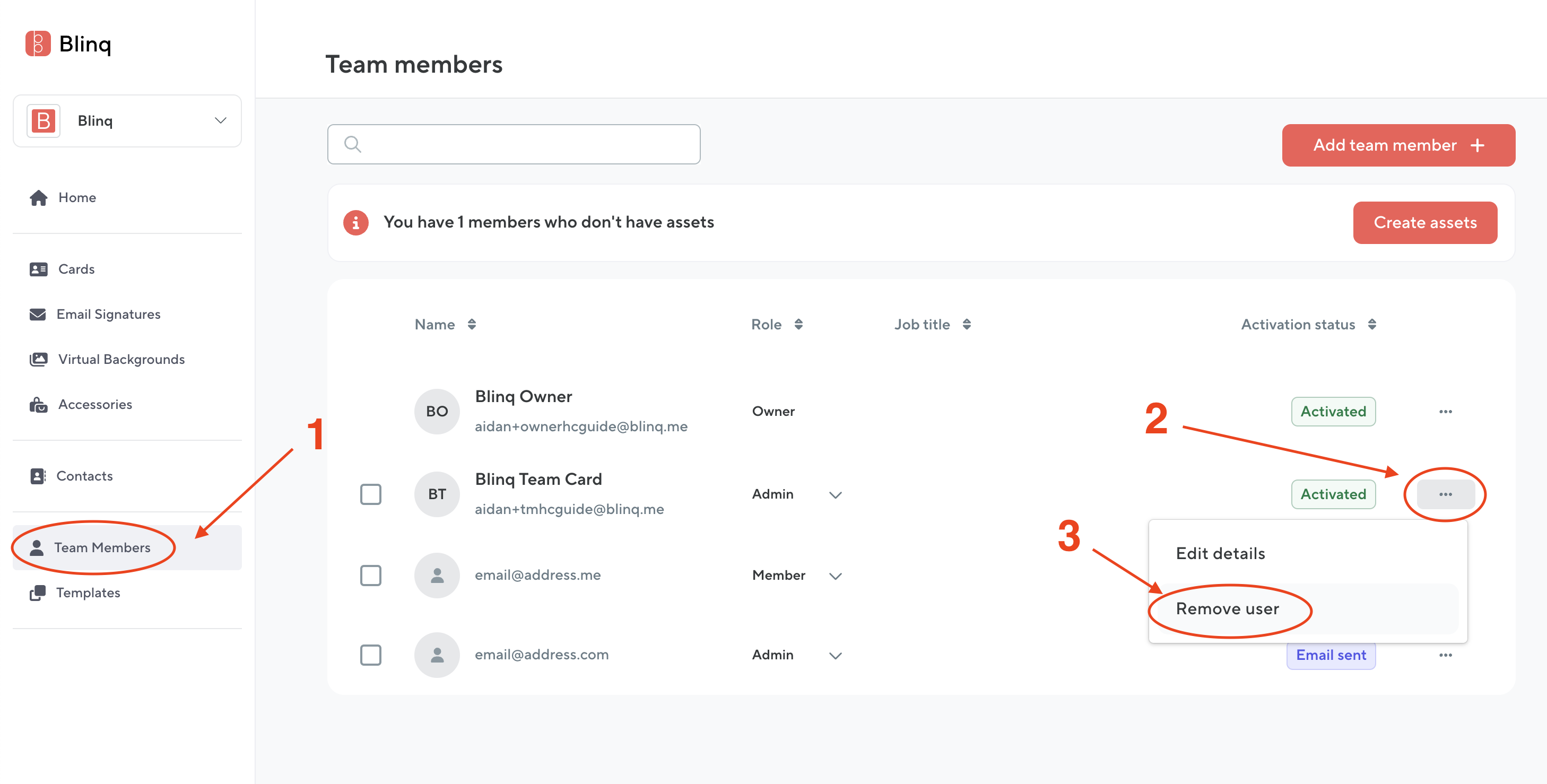Select email@address.com row checkbox
Image resolution: width=1547 pixels, height=784 pixels.
pos(370,656)
